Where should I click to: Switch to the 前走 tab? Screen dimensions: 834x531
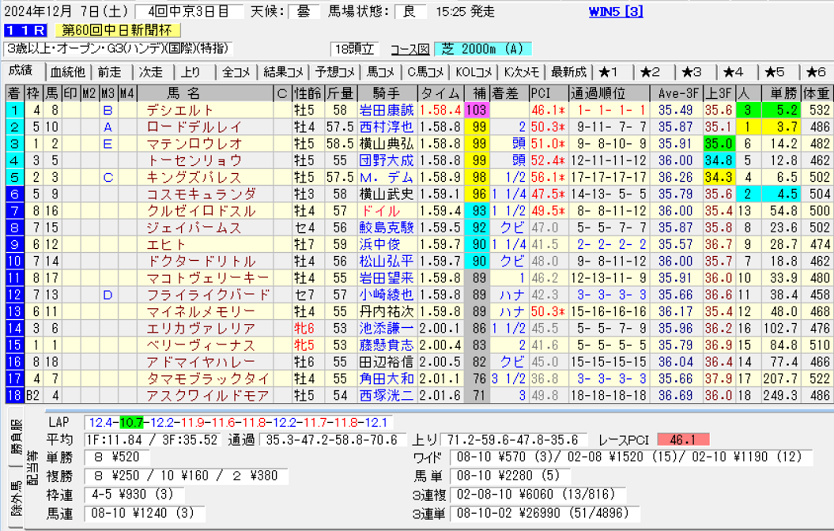109,72
